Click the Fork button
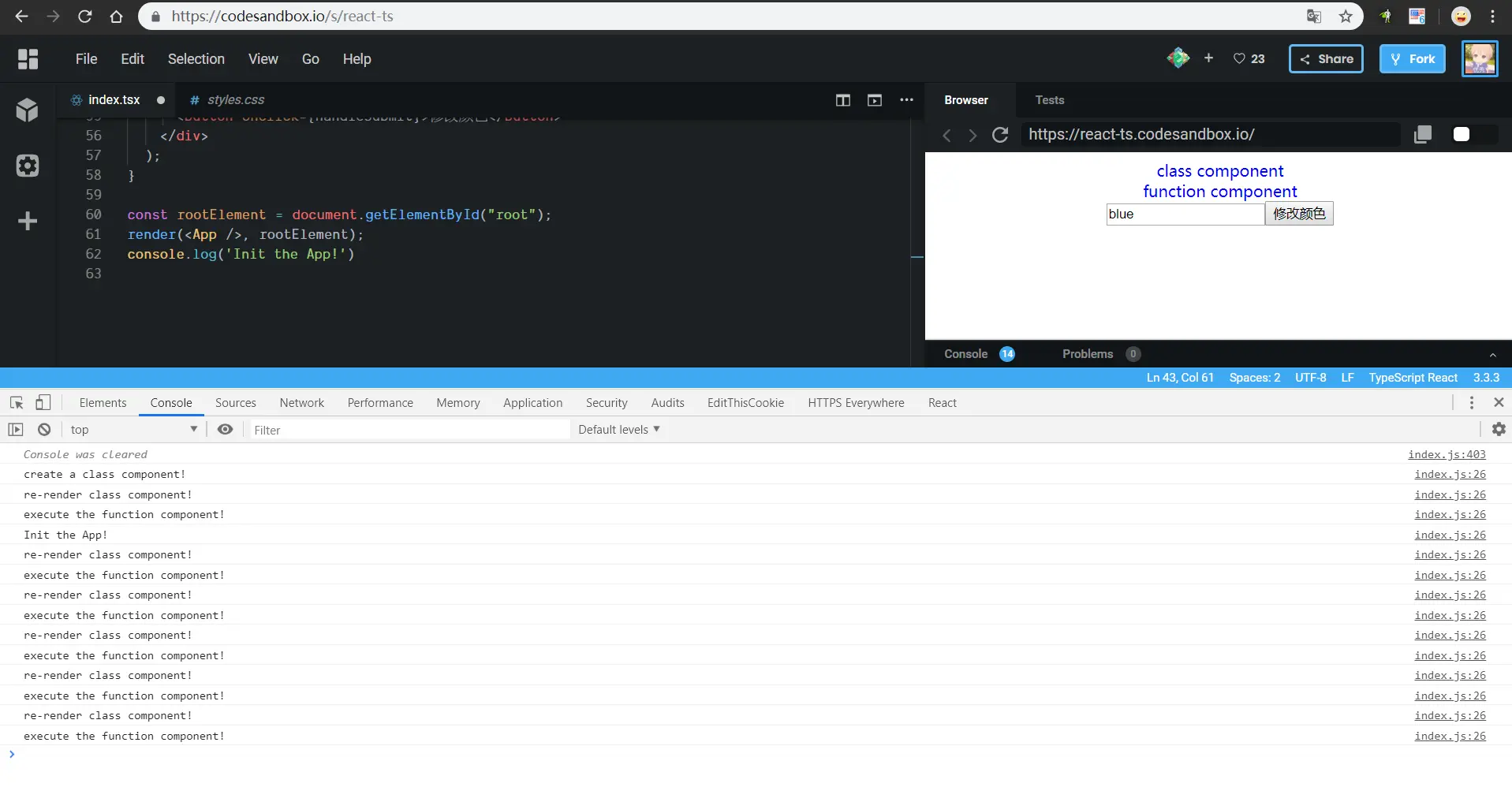 [1413, 59]
